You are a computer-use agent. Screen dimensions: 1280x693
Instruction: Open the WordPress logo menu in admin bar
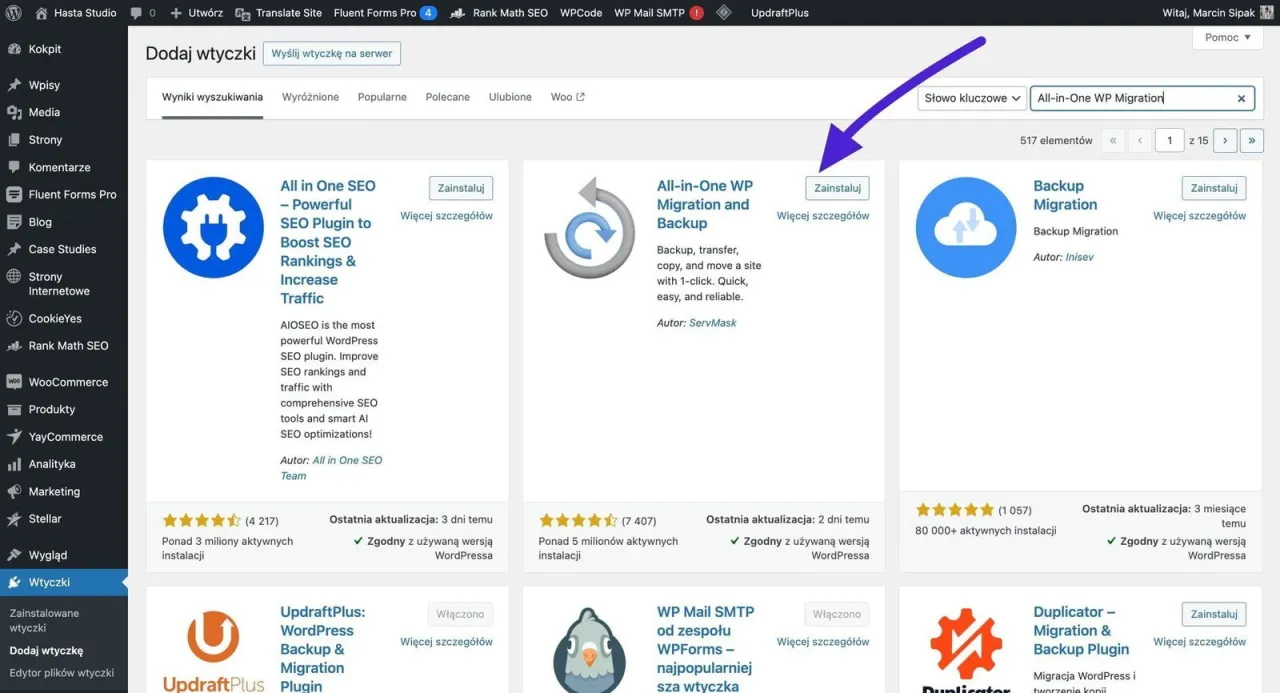tap(13, 12)
